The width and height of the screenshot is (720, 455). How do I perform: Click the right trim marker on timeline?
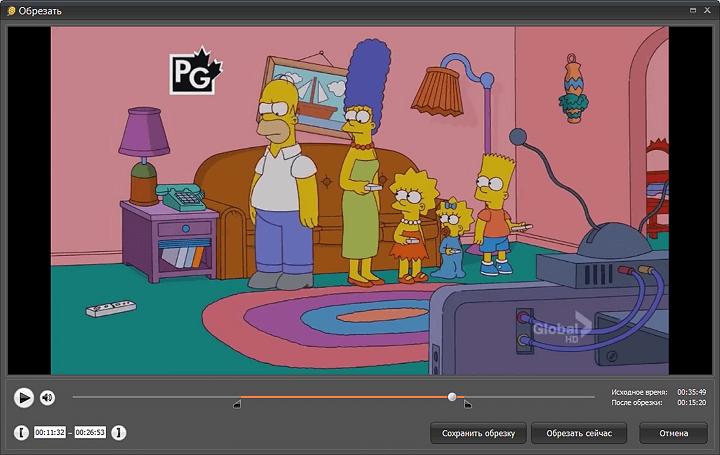pyautogui.click(x=467, y=404)
